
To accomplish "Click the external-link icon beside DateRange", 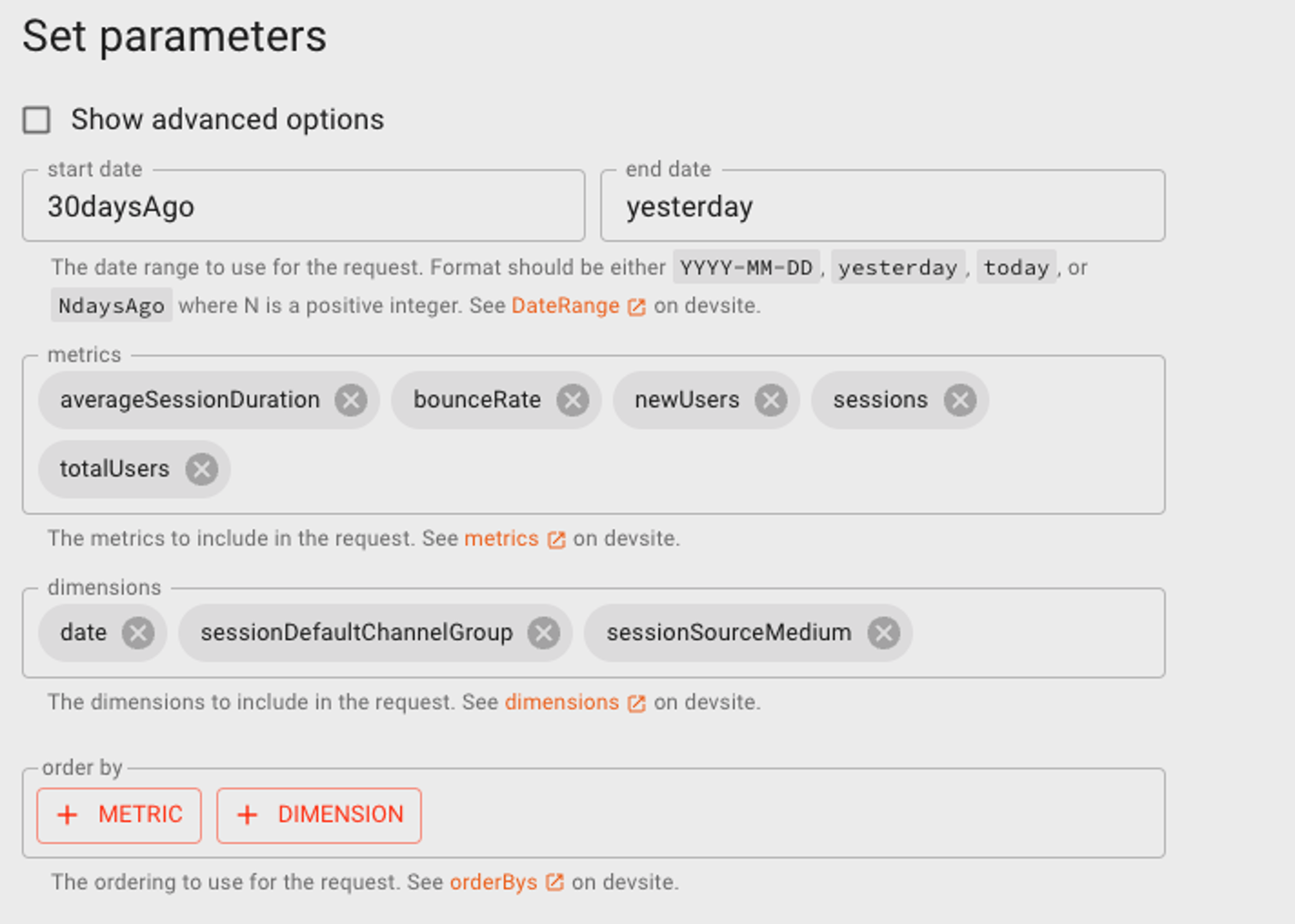I will pos(636,305).
